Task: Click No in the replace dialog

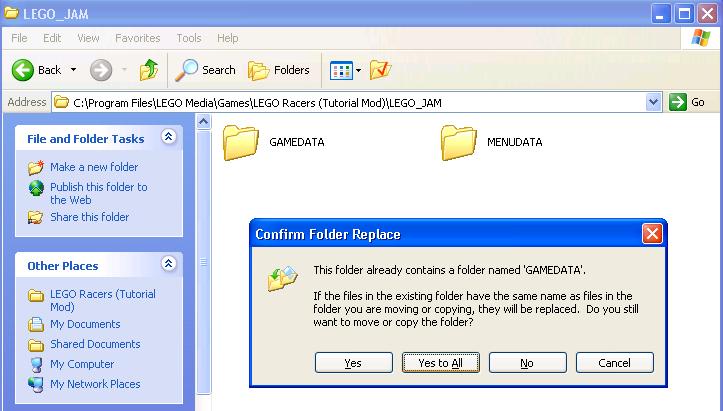Action: [527, 363]
